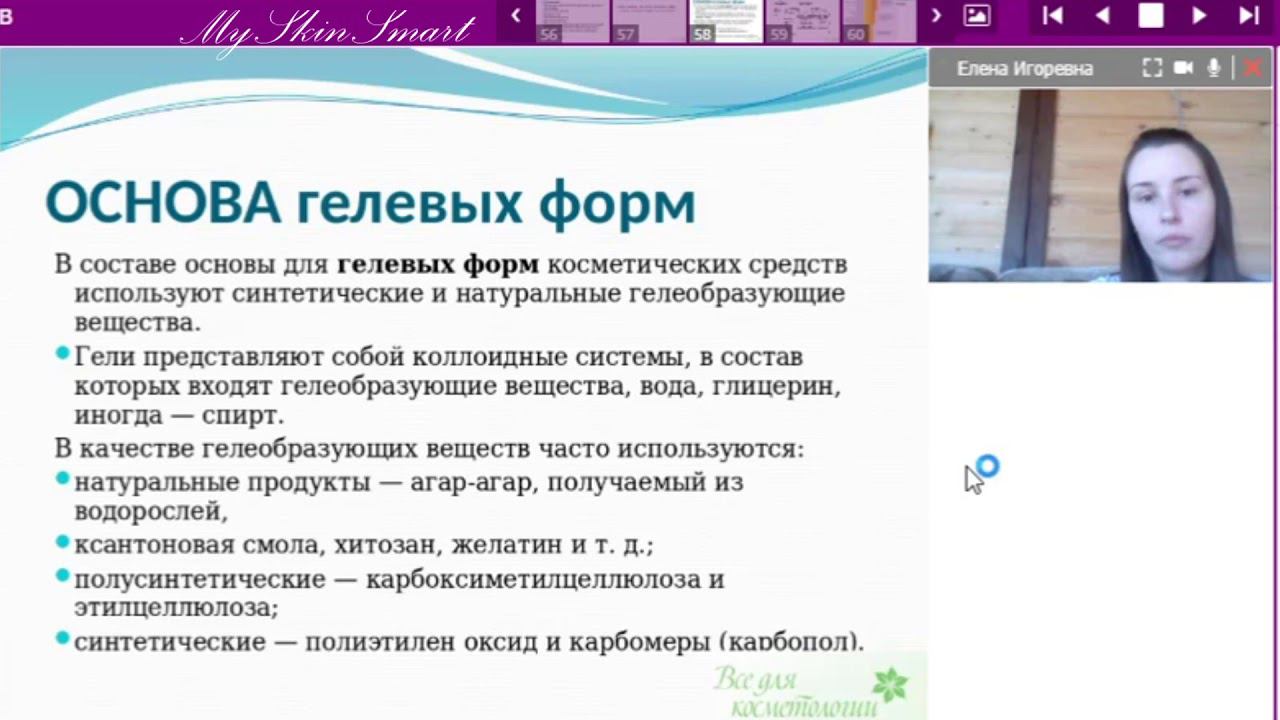
Task: Toggle the microphone in the video panel
Action: tap(1214, 68)
